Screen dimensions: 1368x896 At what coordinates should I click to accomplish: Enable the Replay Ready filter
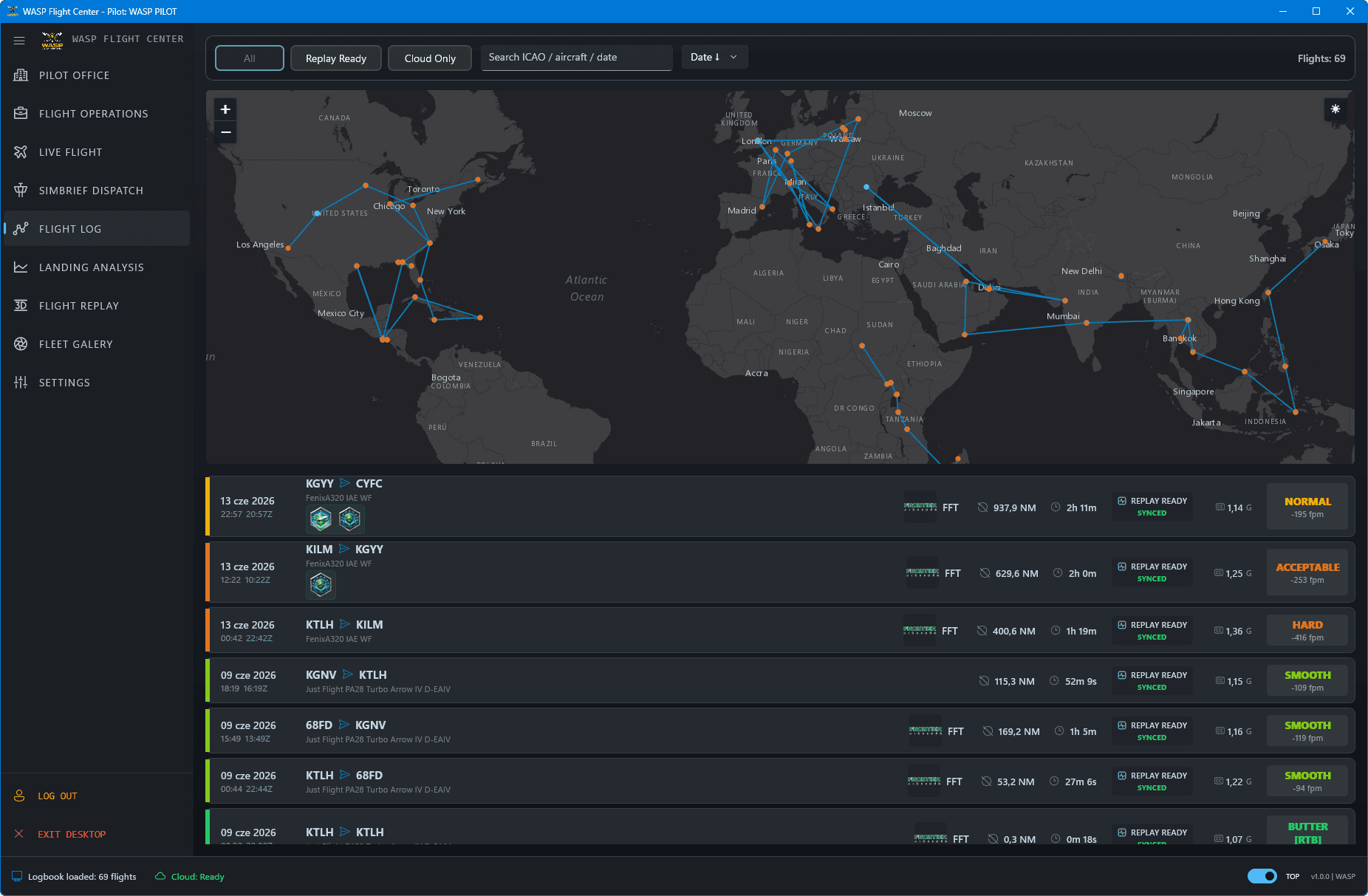click(x=336, y=58)
